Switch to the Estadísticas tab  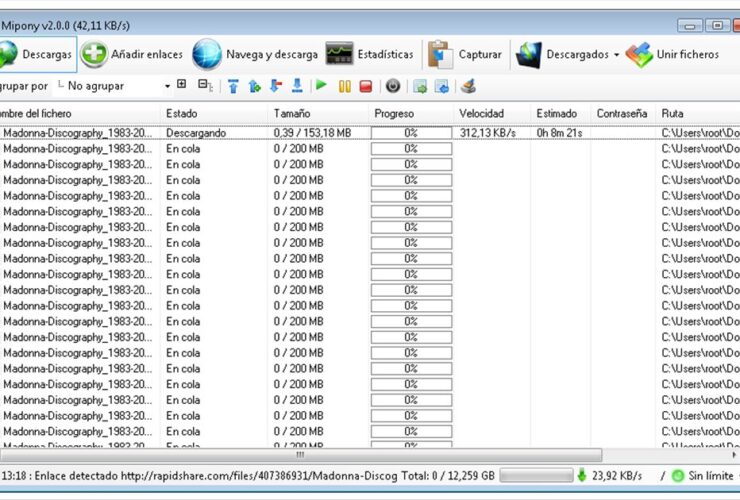pyautogui.click(x=370, y=54)
